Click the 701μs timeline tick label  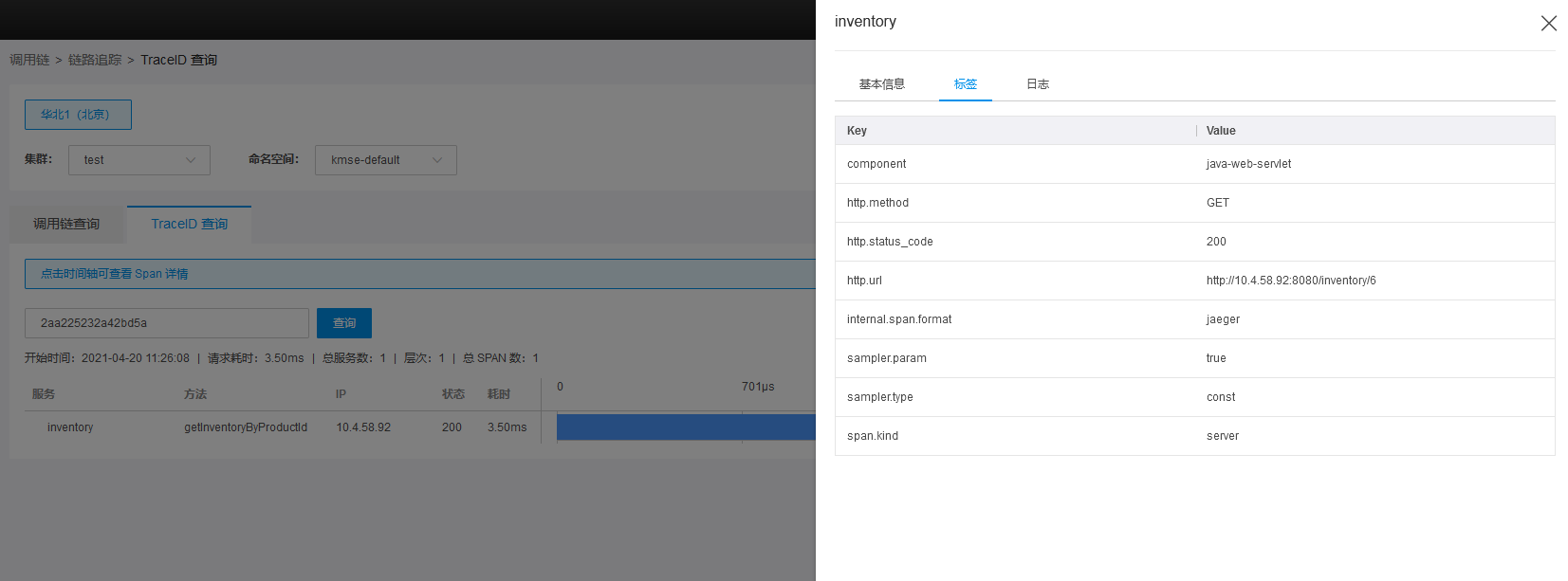point(758,387)
